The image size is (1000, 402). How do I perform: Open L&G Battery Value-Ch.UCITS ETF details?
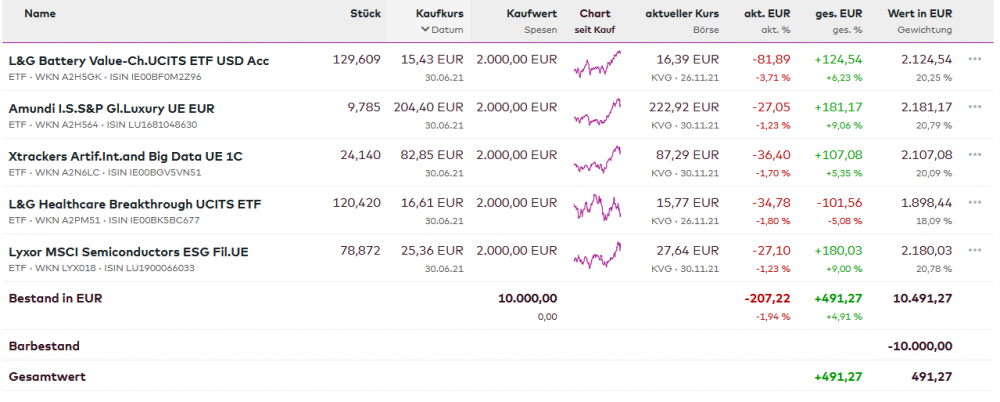[x=138, y=60]
